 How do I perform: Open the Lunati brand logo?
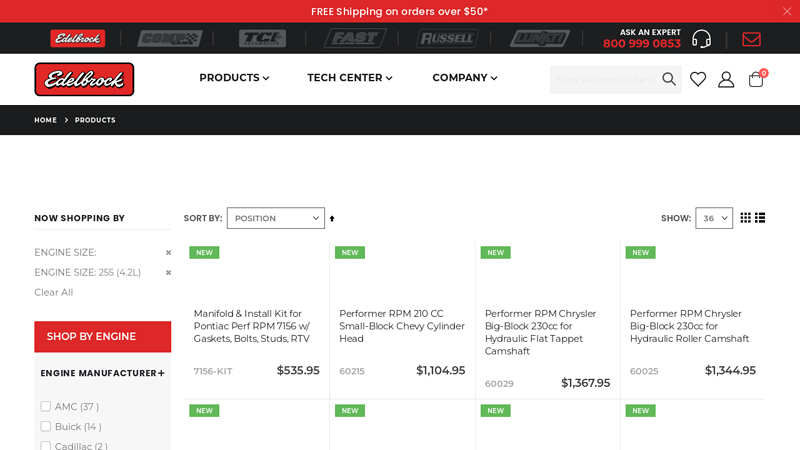point(540,38)
